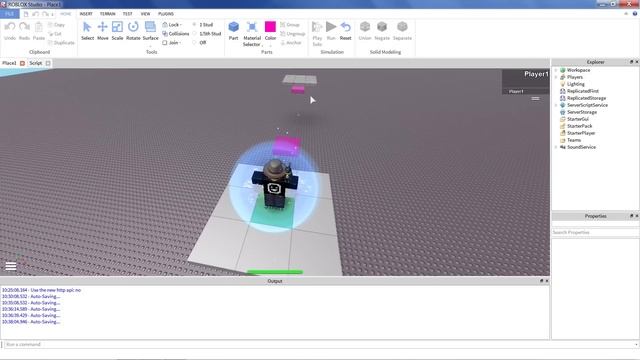Undock the Properties panel
This screenshot has height=360, width=640.
[631, 216]
